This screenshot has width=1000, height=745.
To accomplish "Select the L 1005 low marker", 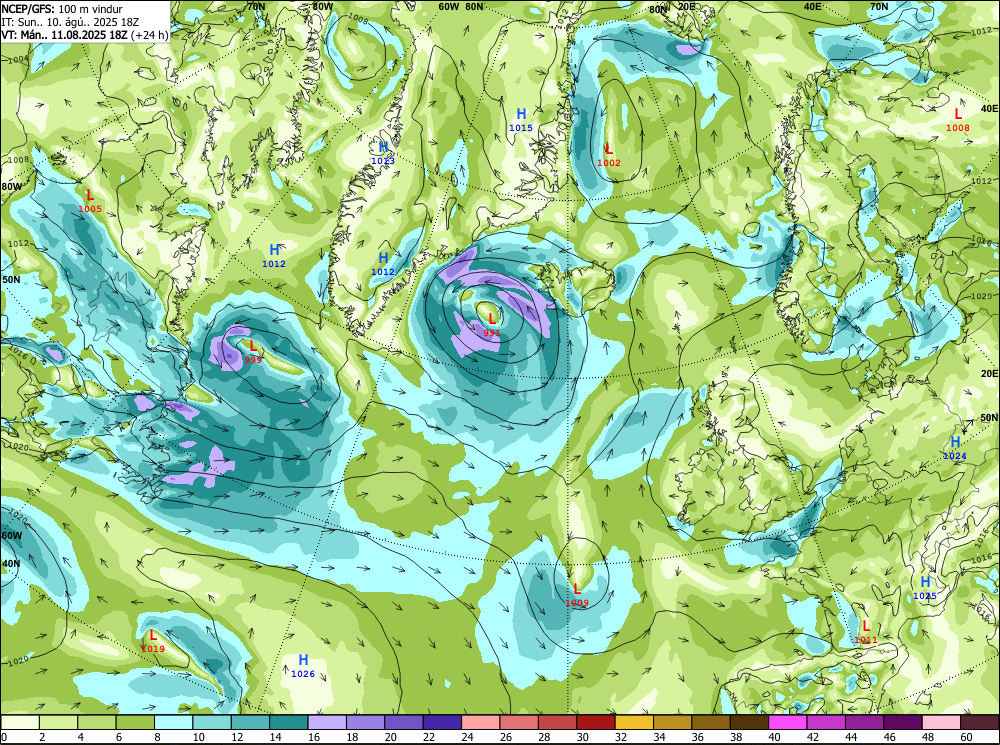I will 90,201.
